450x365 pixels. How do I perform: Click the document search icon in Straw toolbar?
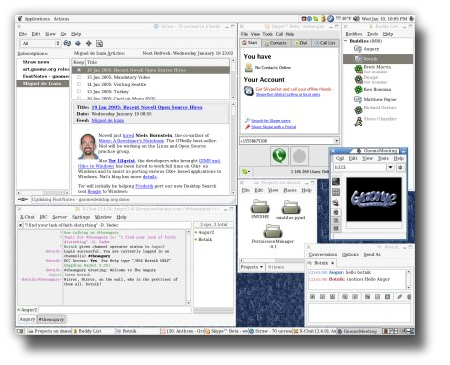click(x=99, y=43)
